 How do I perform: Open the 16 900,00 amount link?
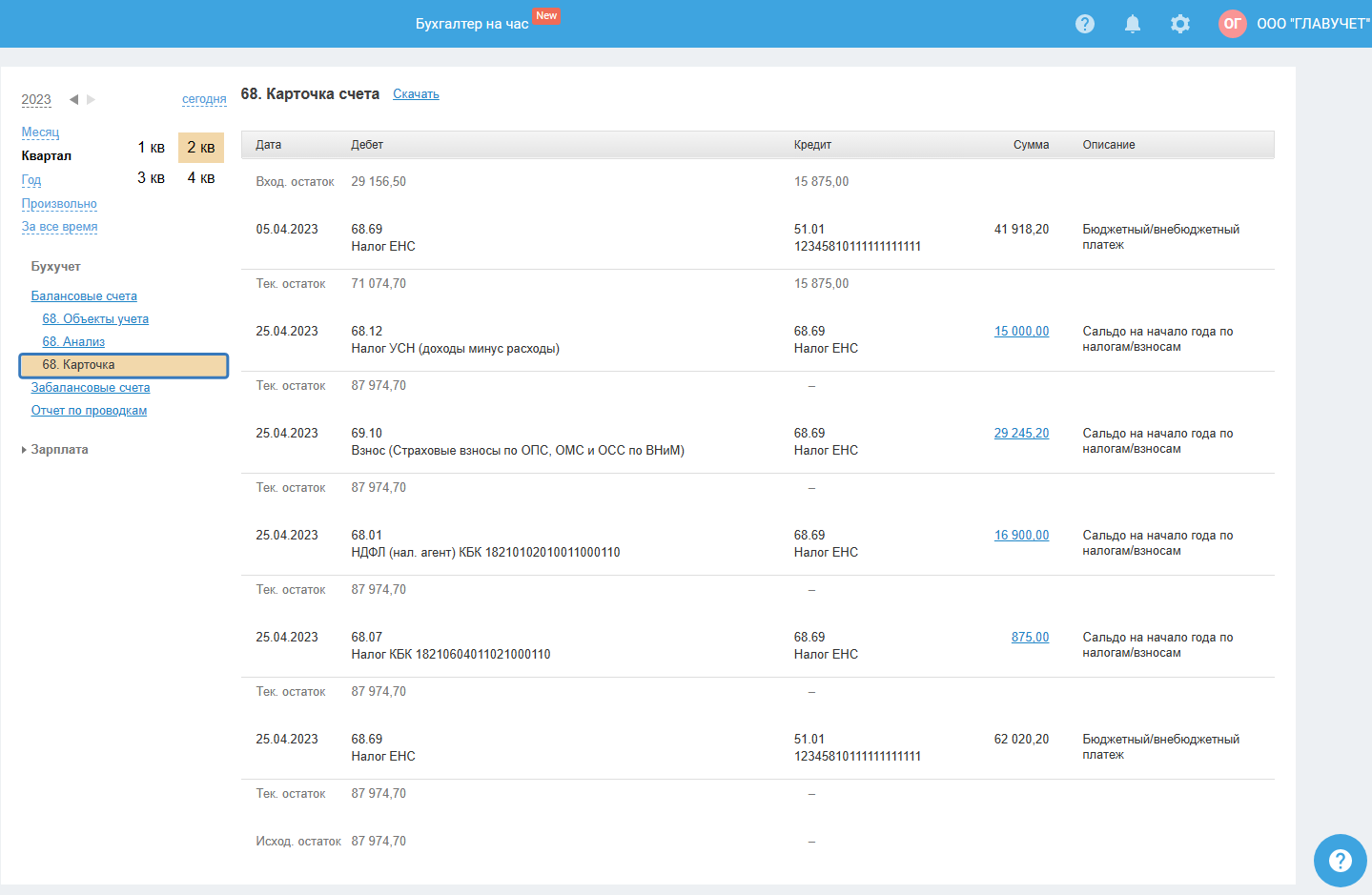pyautogui.click(x=1021, y=536)
